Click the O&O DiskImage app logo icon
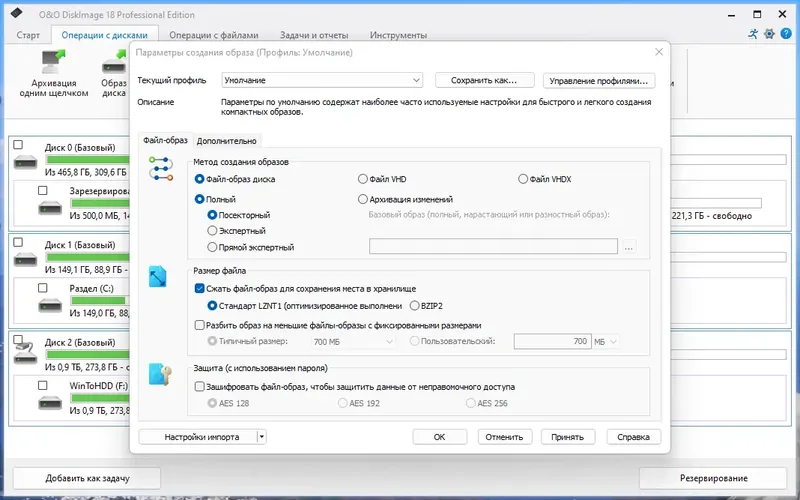Screen dimensions: 800x500 click(16, 13)
